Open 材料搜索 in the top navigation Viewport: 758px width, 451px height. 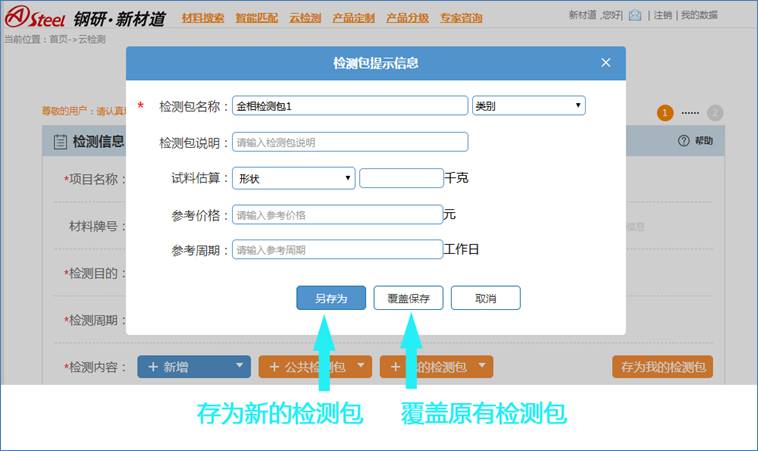click(203, 18)
